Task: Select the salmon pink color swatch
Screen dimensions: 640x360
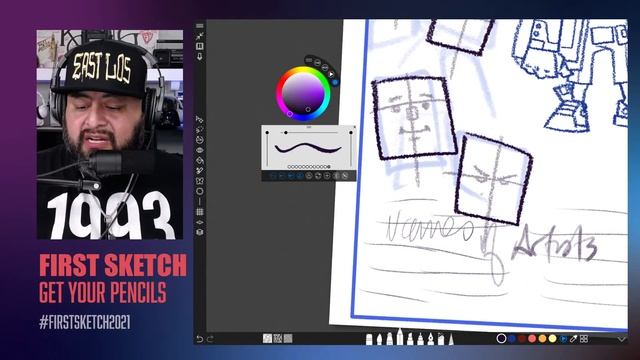Action: coord(532,338)
